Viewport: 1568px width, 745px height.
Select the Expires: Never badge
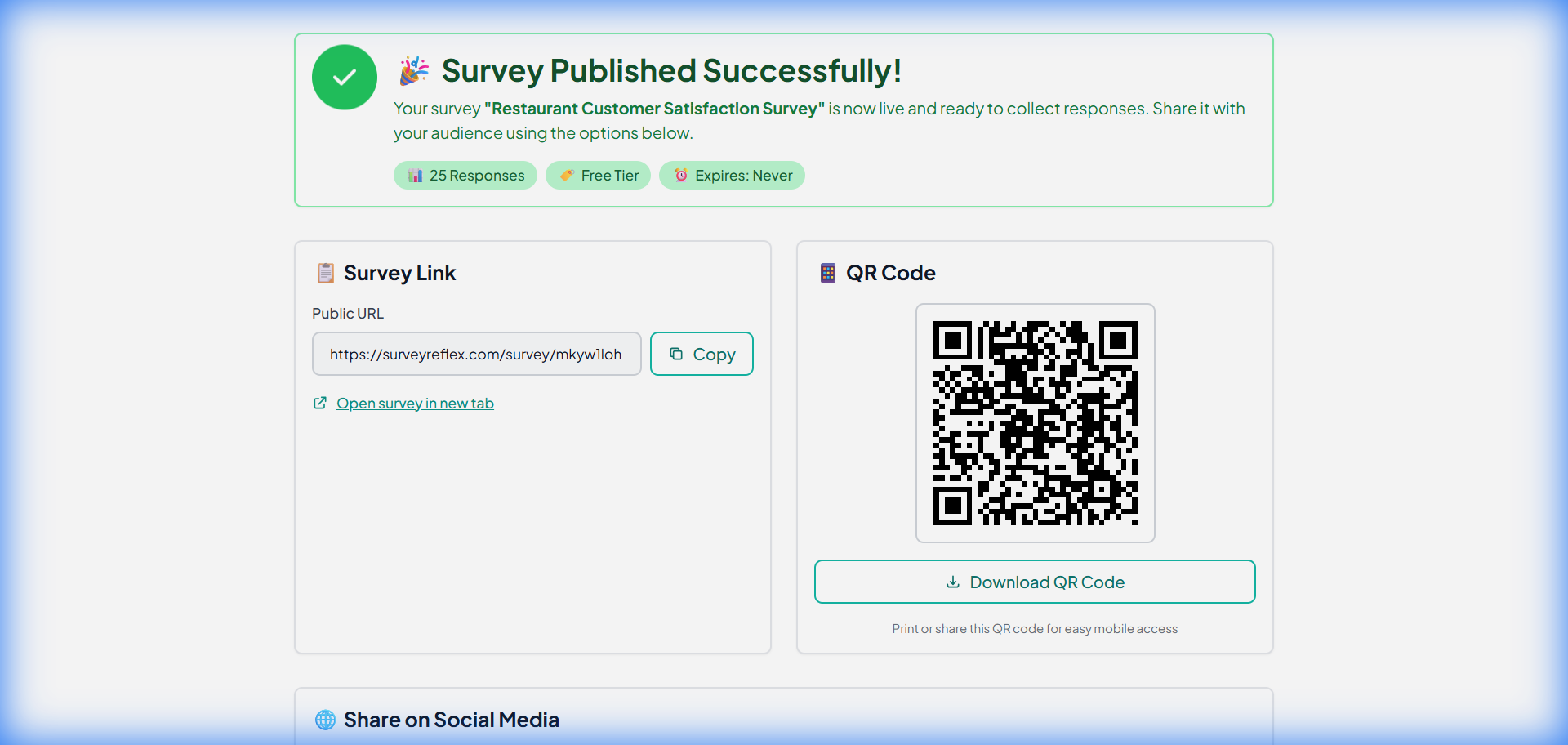[x=732, y=175]
